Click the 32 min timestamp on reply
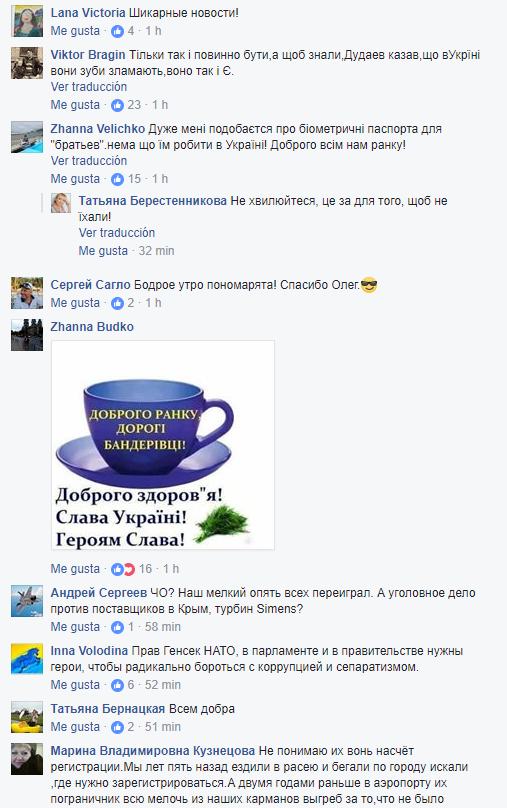 tap(157, 251)
